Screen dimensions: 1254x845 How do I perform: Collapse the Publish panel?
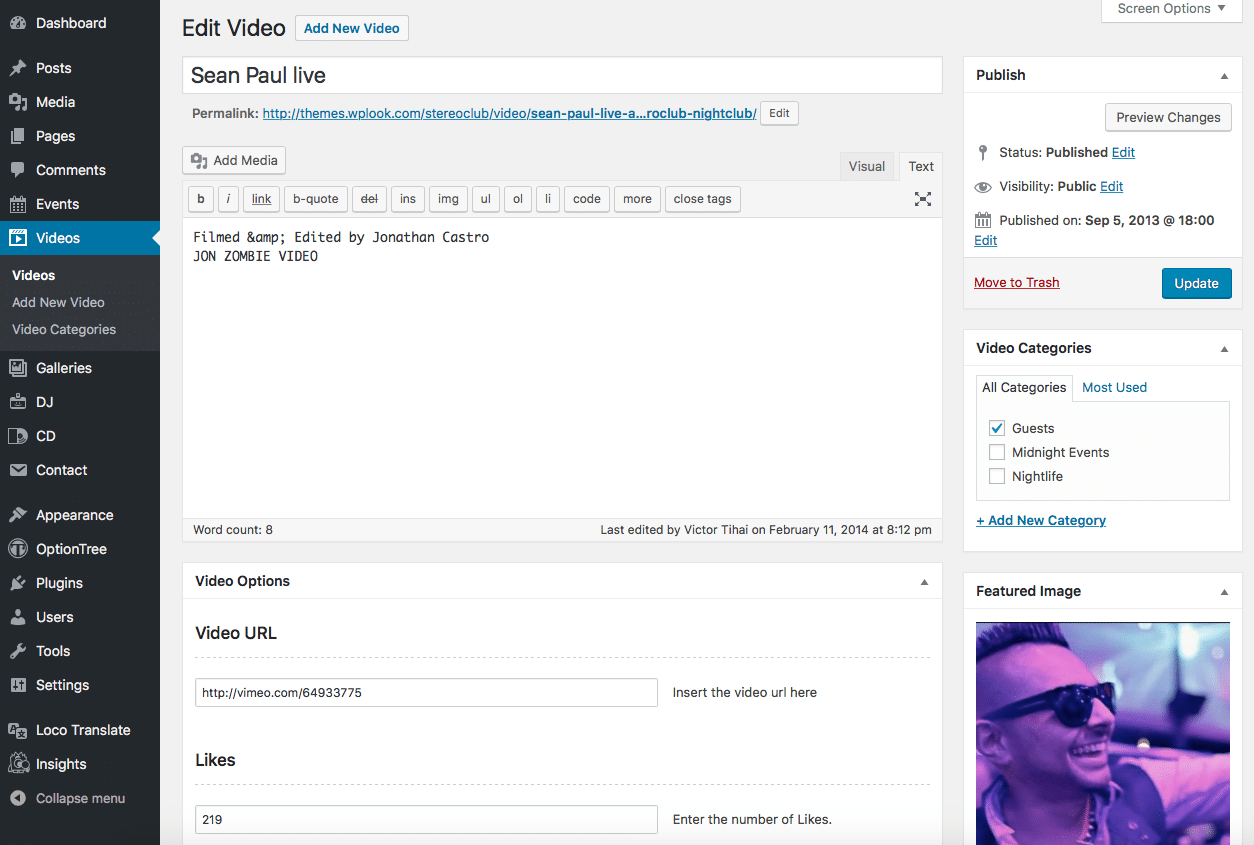(1224, 76)
